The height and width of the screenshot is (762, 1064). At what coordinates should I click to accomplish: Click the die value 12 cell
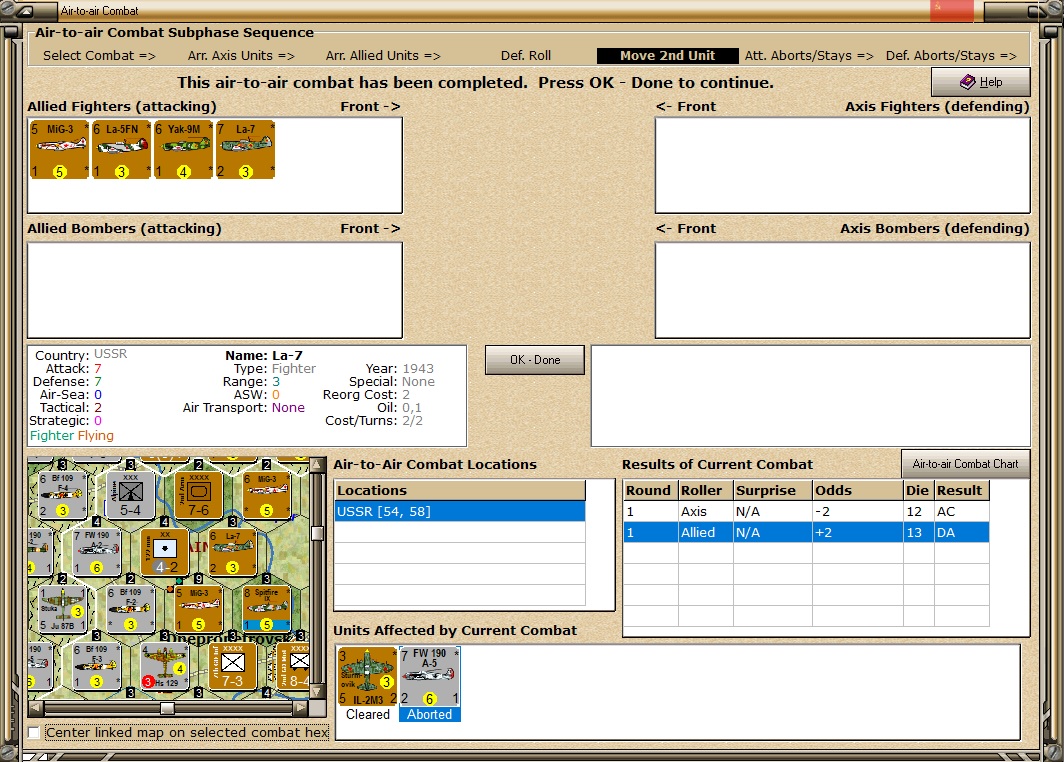coord(919,512)
